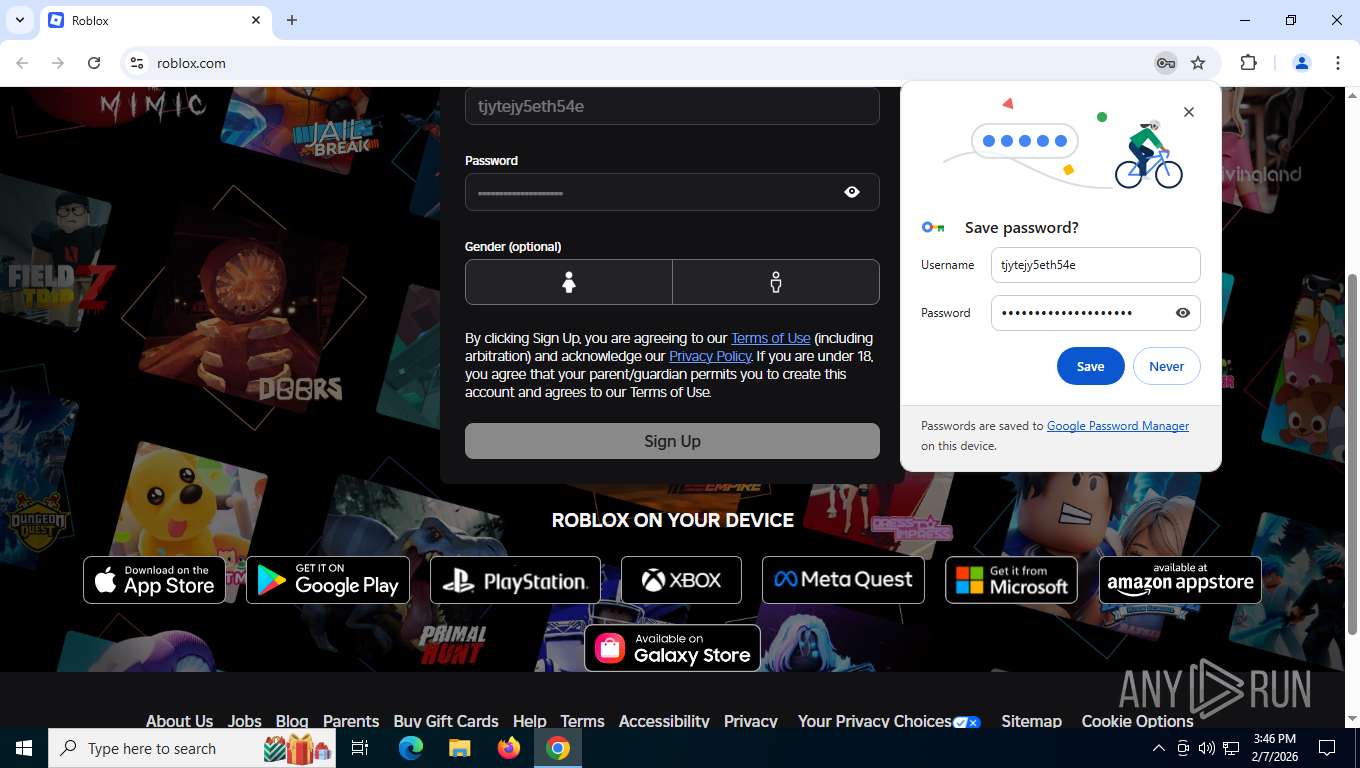Open the Meta Quest badge

tap(843, 580)
